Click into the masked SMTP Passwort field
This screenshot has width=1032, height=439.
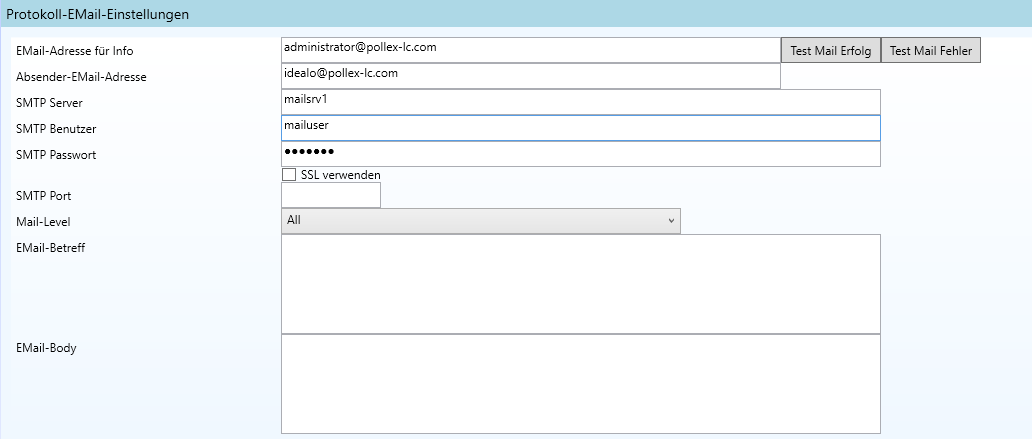(x=580, y=154)
